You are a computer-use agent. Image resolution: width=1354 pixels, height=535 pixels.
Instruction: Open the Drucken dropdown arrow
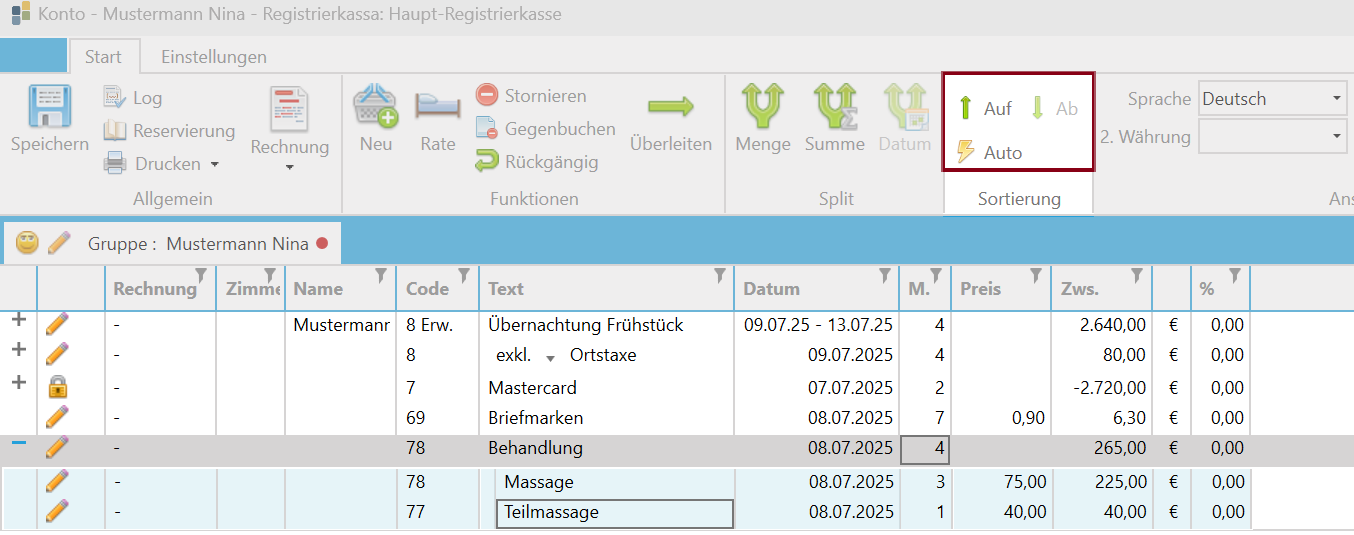(214, 164)
